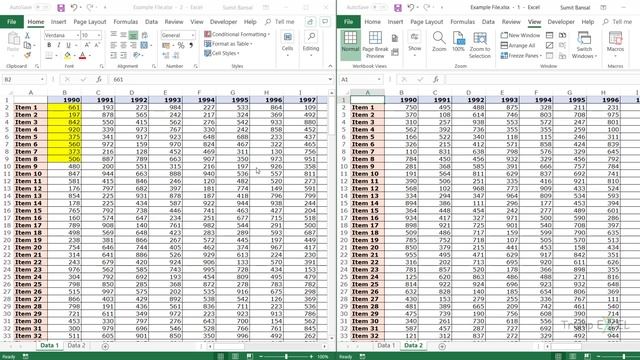Undo the last action in the left window
The width and height of the screenshot is (640, 360).
(x=74, y=7)
